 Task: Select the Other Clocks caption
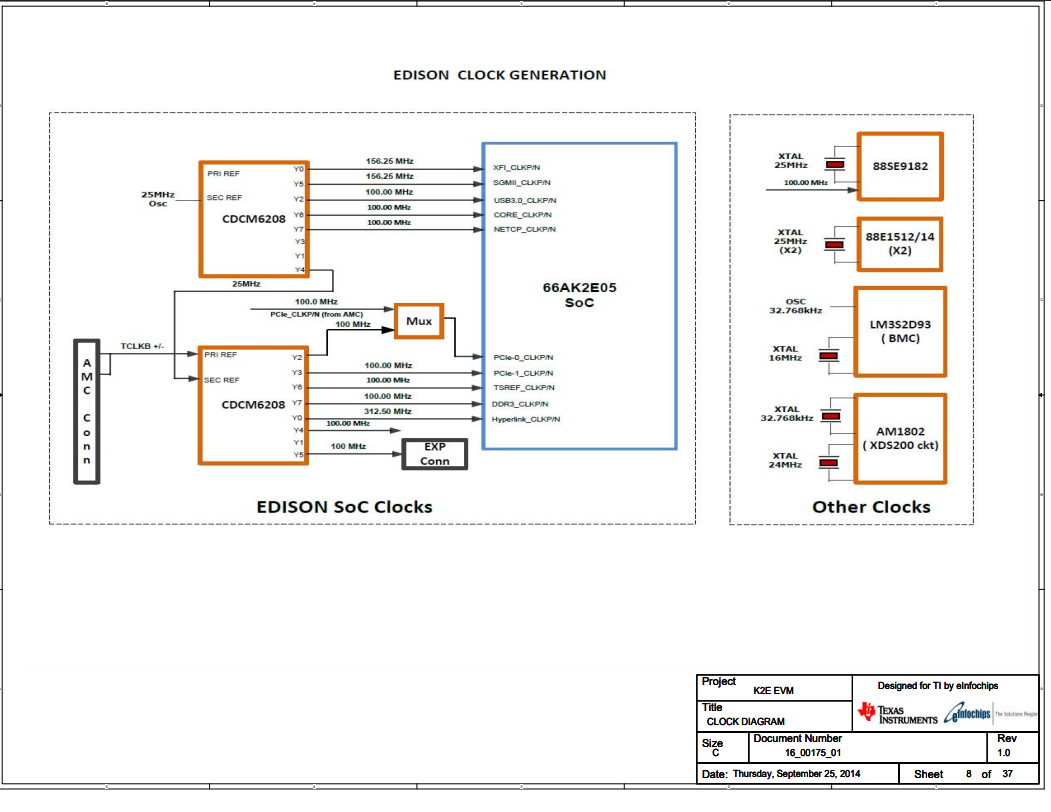[871, 507]
